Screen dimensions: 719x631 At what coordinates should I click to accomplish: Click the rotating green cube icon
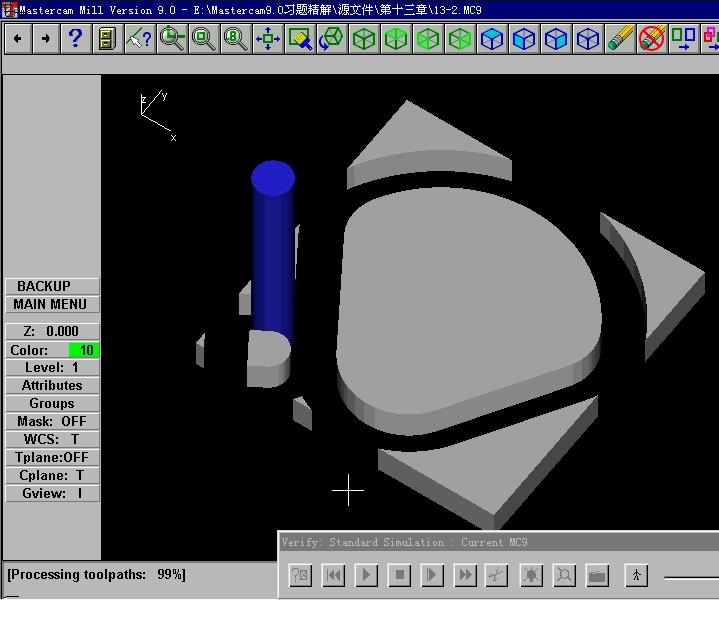(332, 39)
